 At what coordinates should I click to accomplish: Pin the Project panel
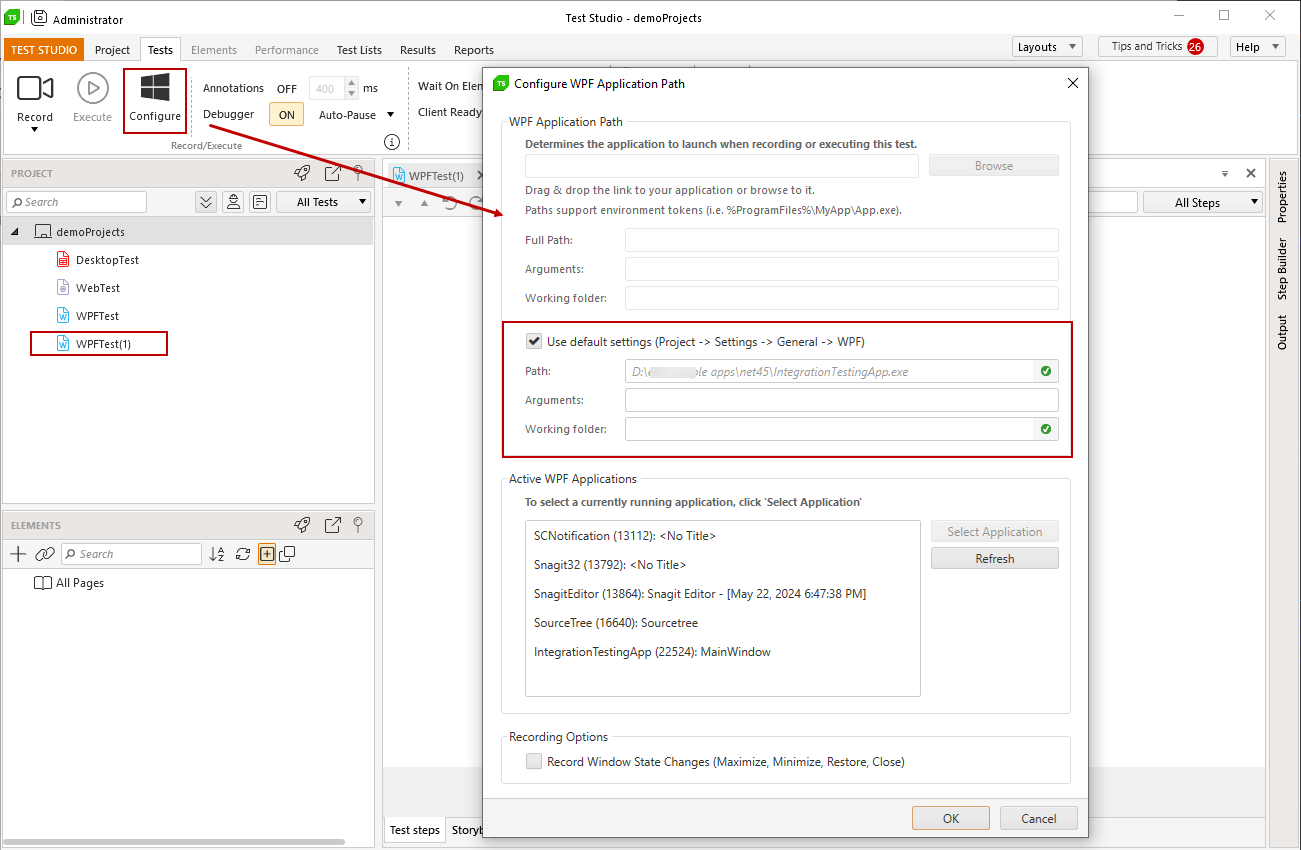pos(358,173)
